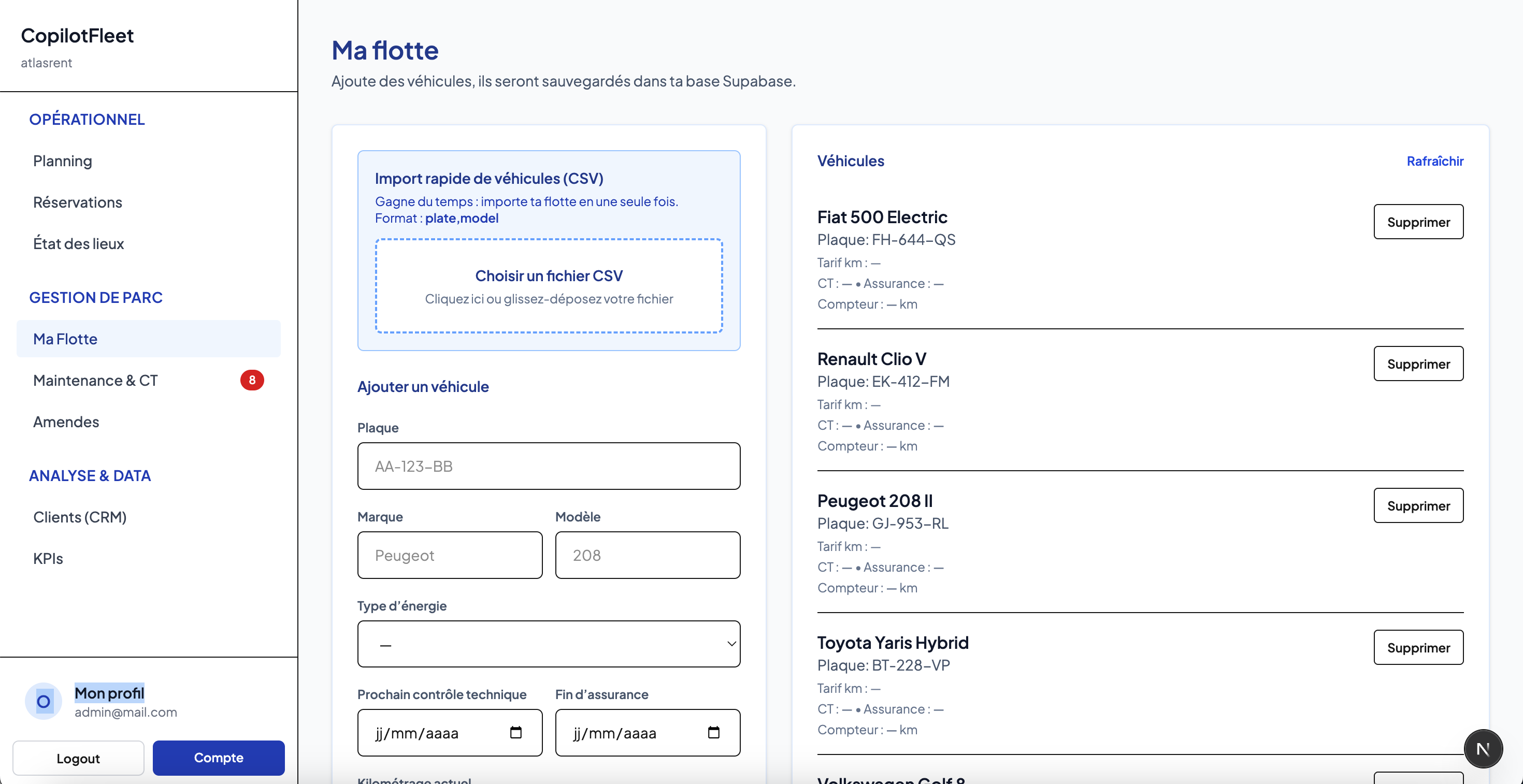Click the Rafraîchir link
The image size is (1523, 784).
tap(1434, 161)
